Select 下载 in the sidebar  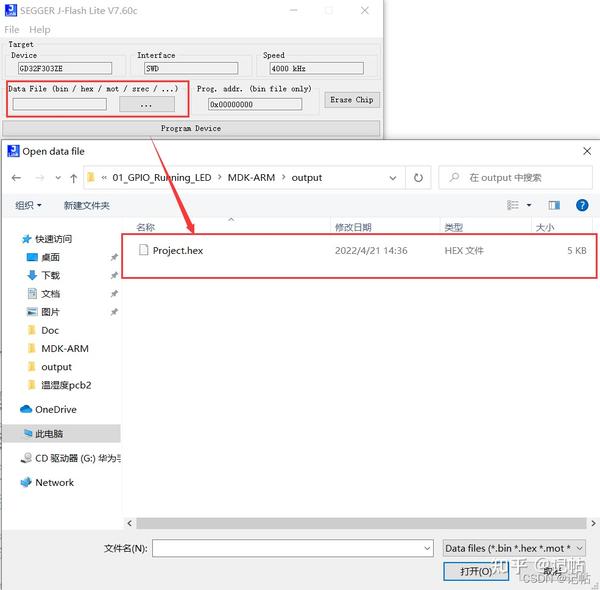tap(43, 275)
